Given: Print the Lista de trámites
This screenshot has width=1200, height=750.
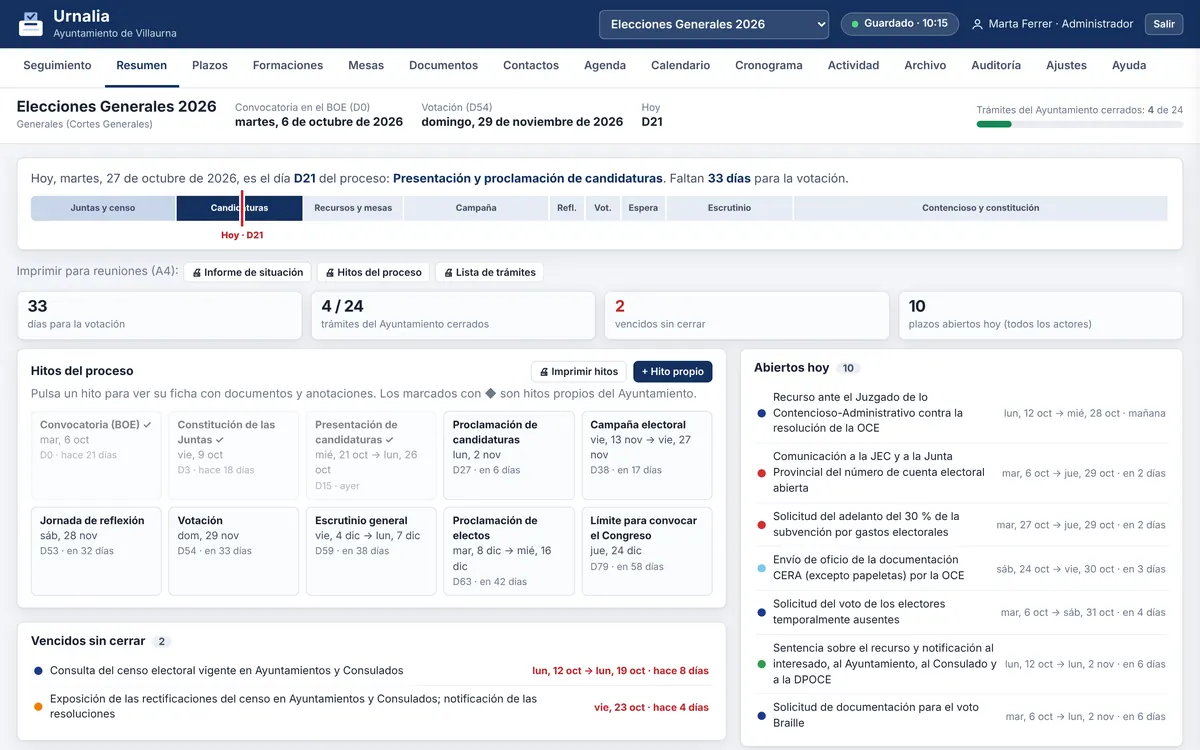Looking at the screenshot, I should 489,272.
